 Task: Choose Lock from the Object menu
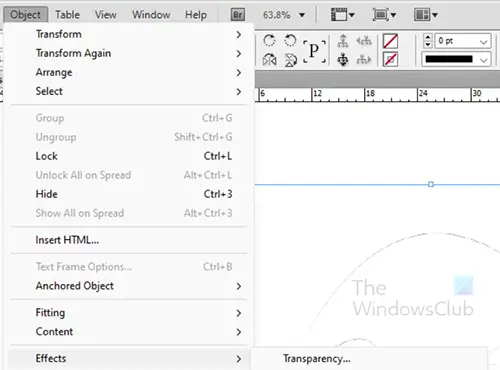pyautogui.click(x=129, y=156)
